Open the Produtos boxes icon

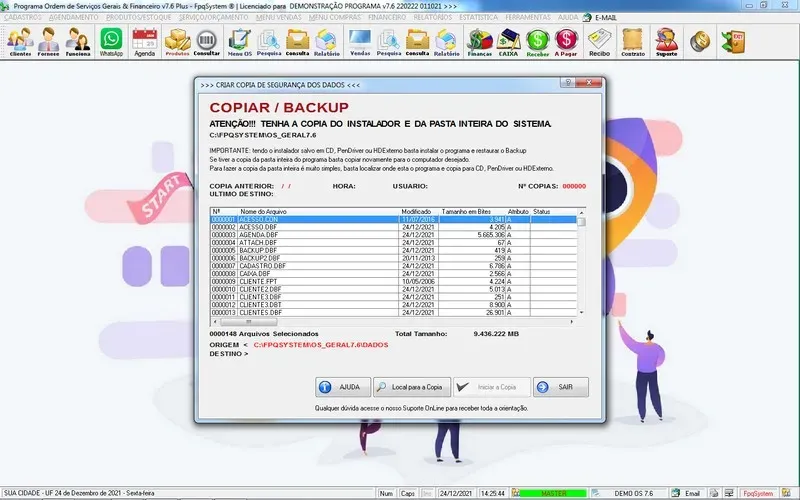click(177, 42)
